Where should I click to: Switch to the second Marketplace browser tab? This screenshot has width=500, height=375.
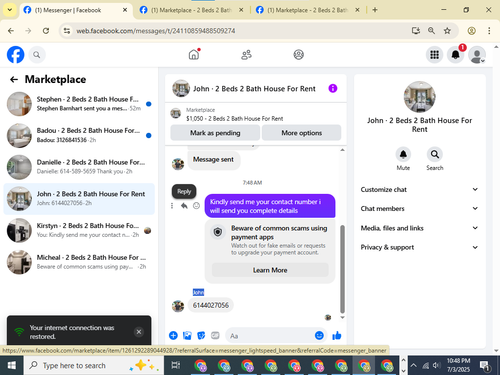point(191,10)
